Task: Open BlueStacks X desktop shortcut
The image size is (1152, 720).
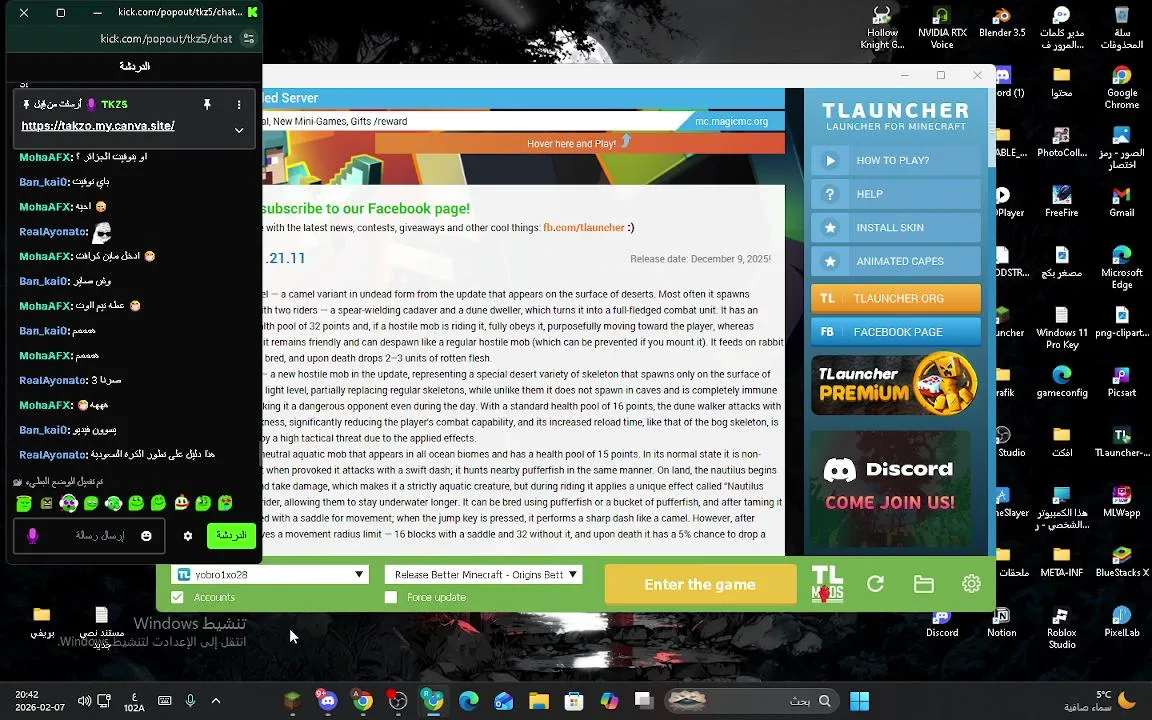Action: [1122, 562]
